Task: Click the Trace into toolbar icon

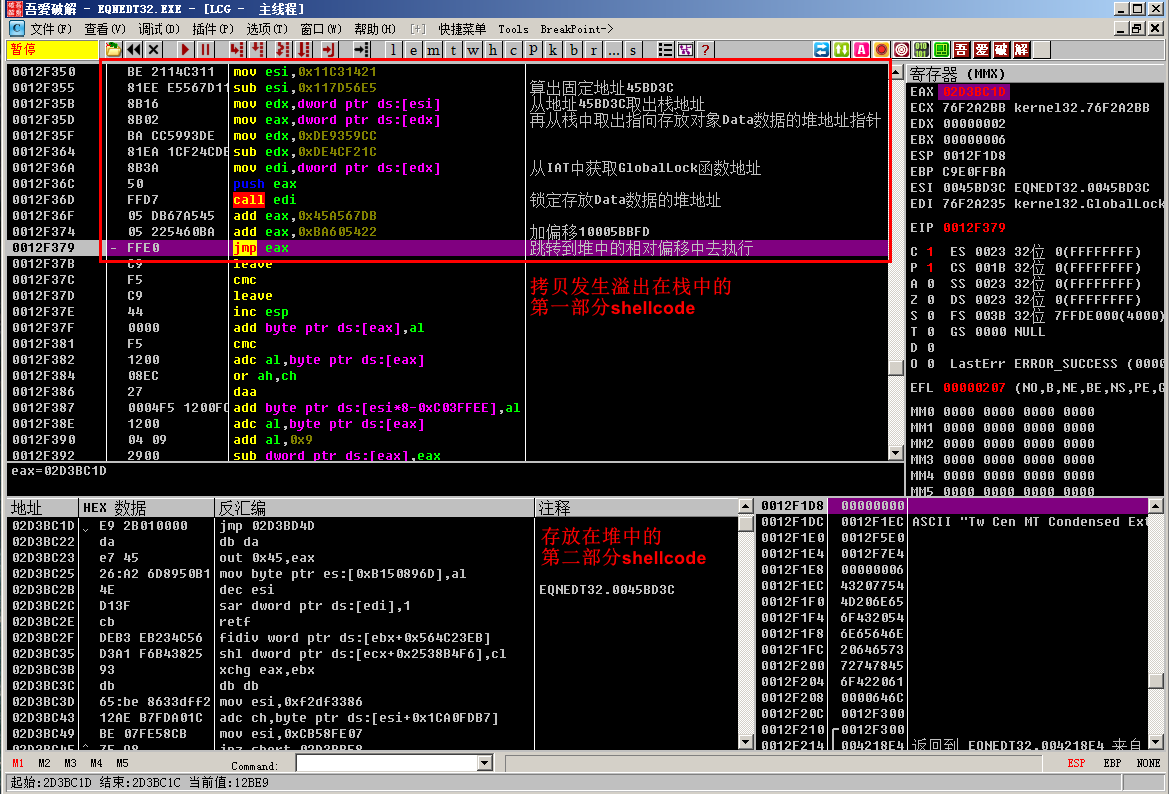Action: (x=283, y=50)
